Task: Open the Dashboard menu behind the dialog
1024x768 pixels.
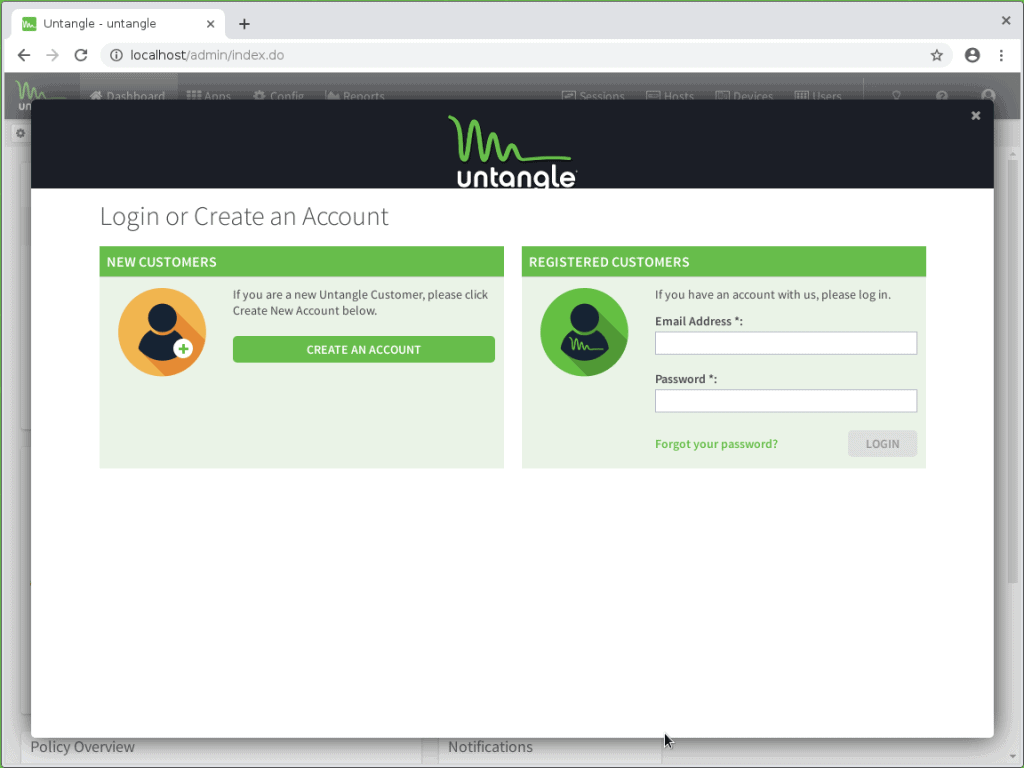Action: click(x=128, y=96)
